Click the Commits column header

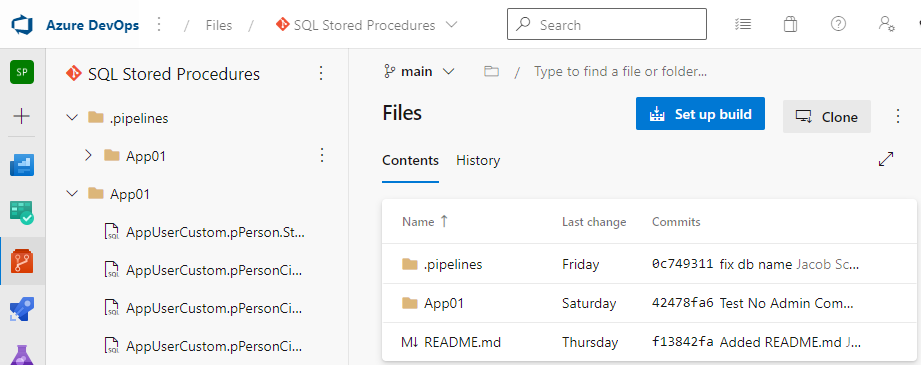(676, 222)
